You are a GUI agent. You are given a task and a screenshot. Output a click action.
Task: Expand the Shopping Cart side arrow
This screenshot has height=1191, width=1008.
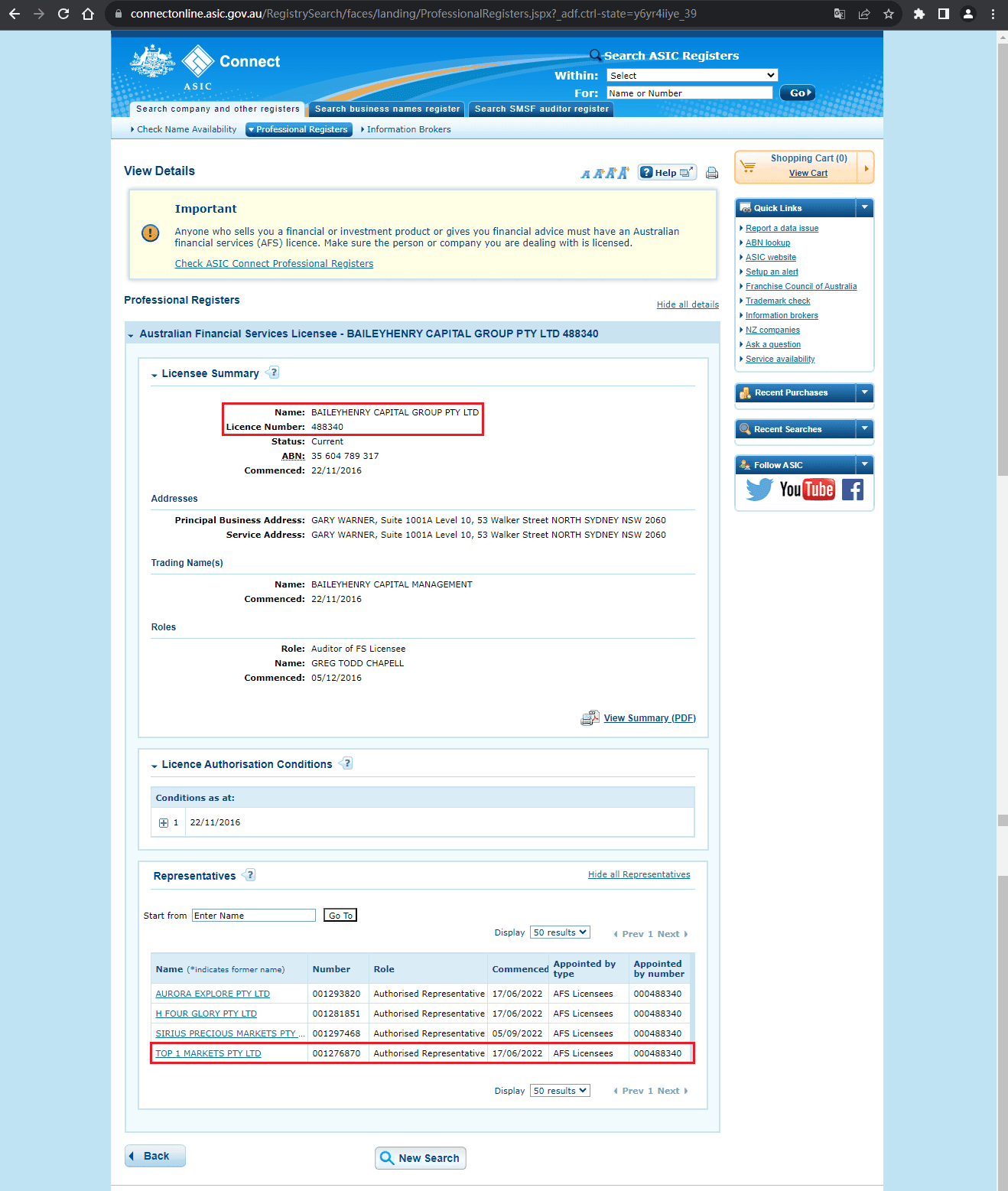[866, 168]
